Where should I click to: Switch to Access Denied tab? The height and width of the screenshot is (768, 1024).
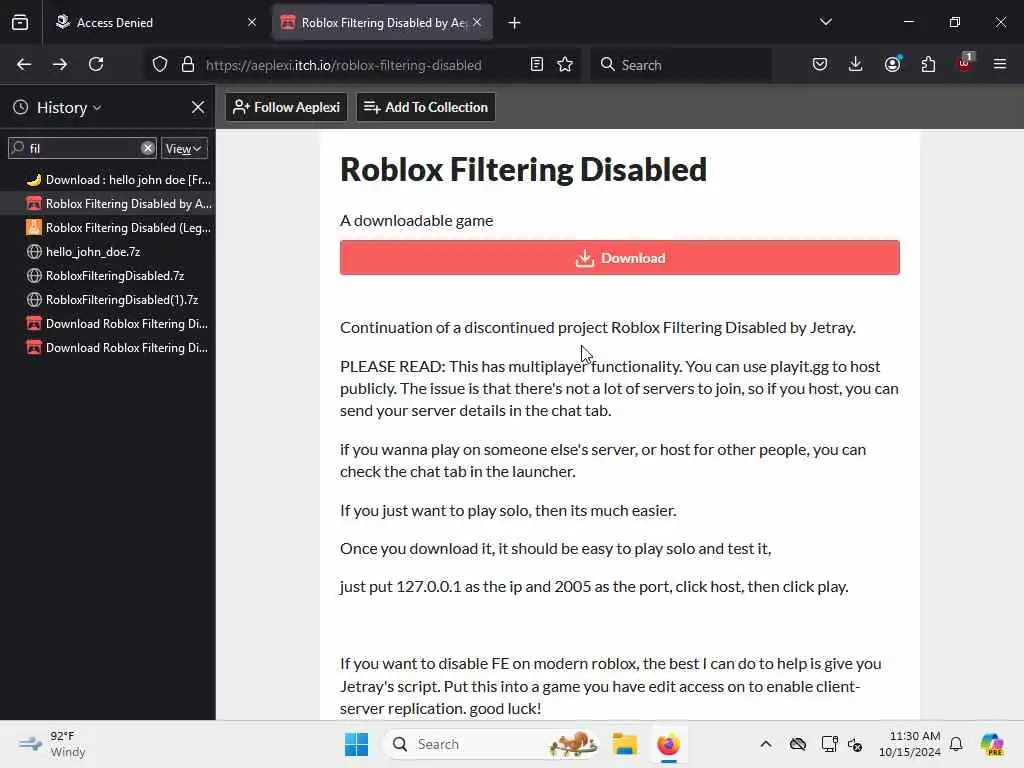pyautogui.click(x=153, y=22)
